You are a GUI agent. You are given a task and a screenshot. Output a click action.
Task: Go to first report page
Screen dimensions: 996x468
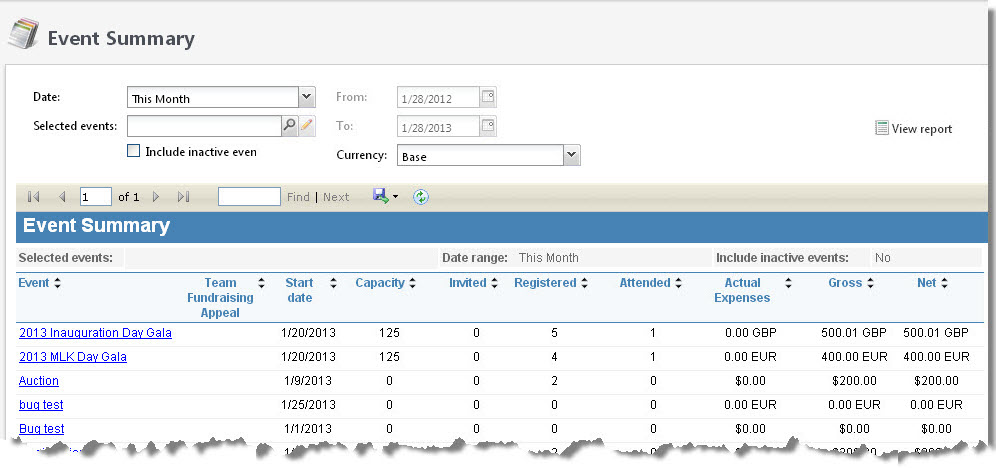pos(34,197)
